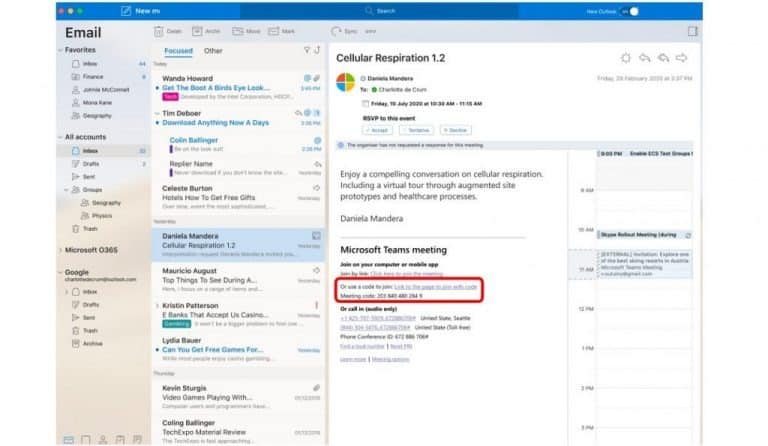The image size is (768, 446).
Task: Click the reply all arrow icon
Action: 663,59
